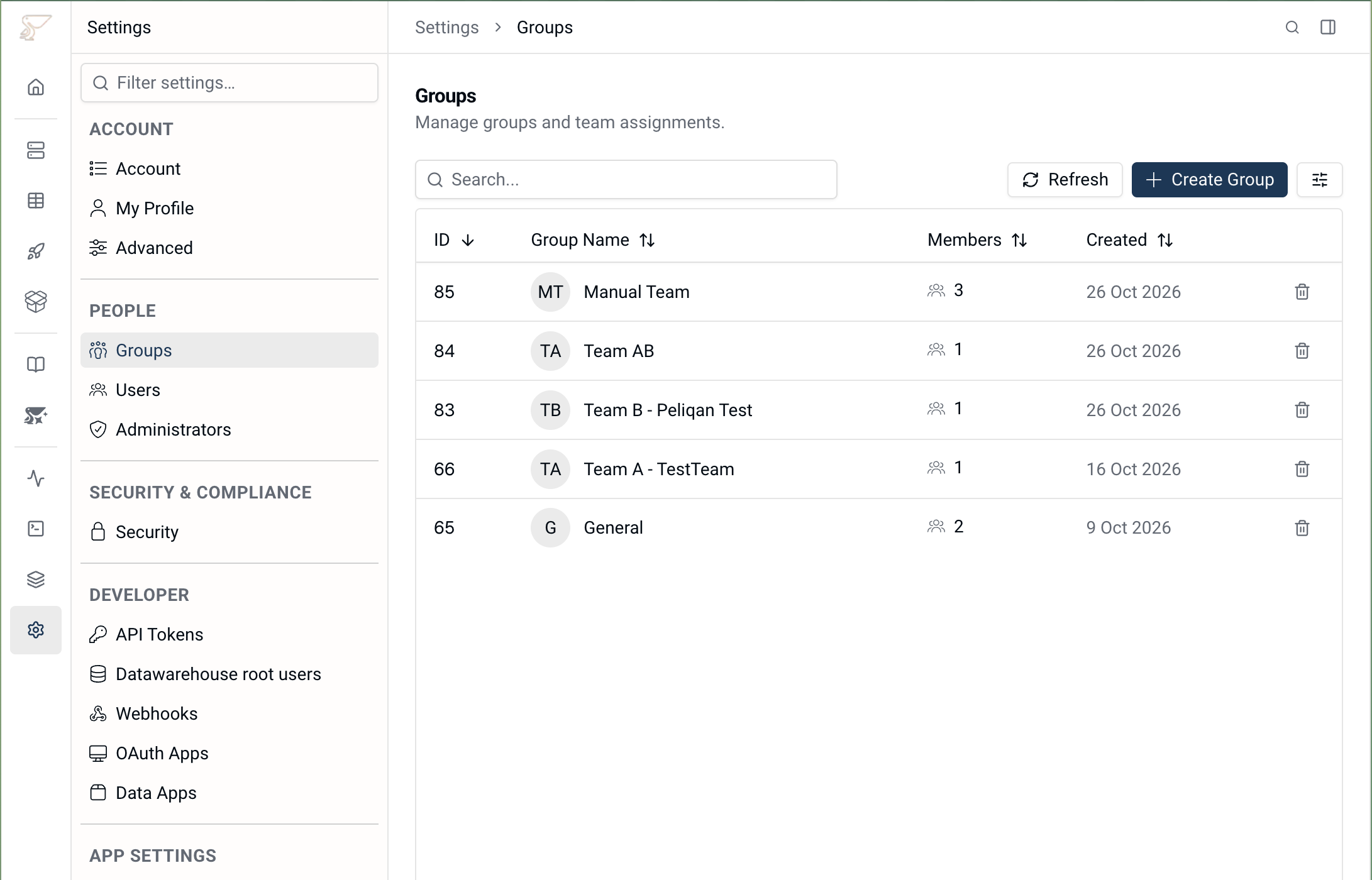This screenshot has width=1372, height=880.
Task: Click the server/connections icon in left rail
Action: point(36,150)
